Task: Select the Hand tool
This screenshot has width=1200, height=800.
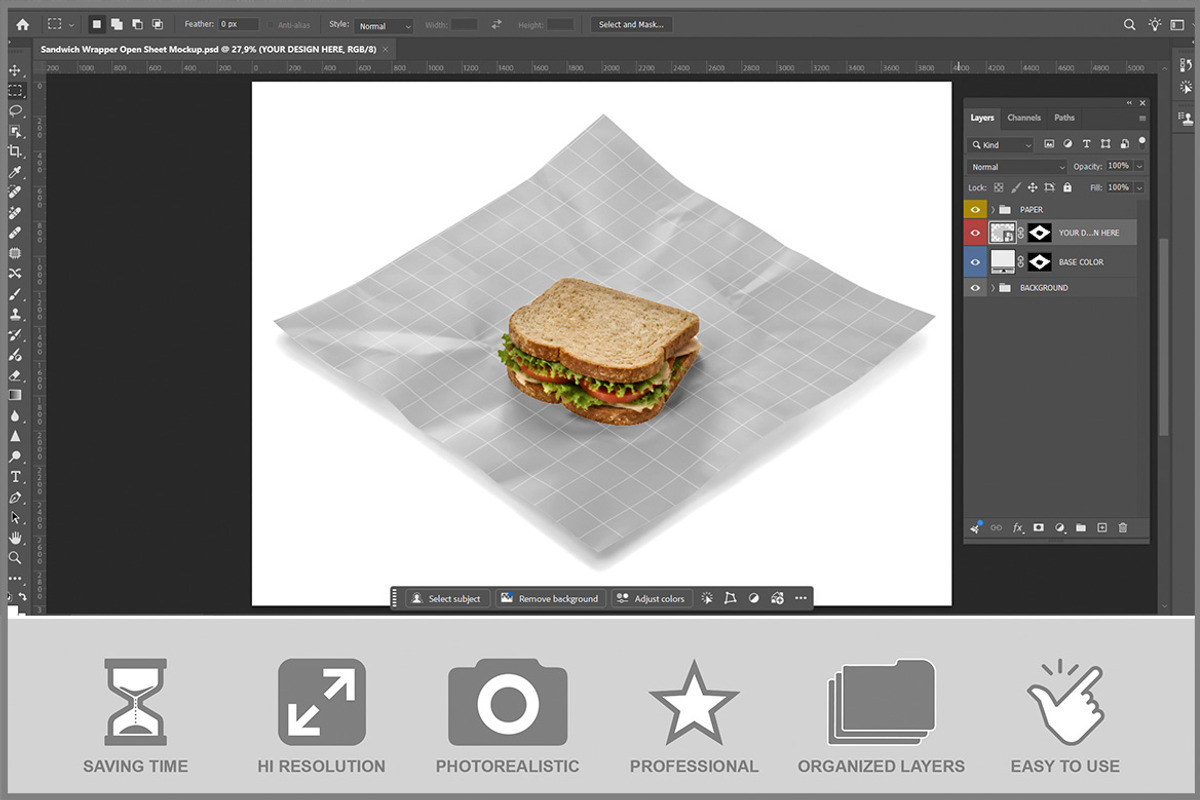Action: pyautogui.click(x=15, y=538)
